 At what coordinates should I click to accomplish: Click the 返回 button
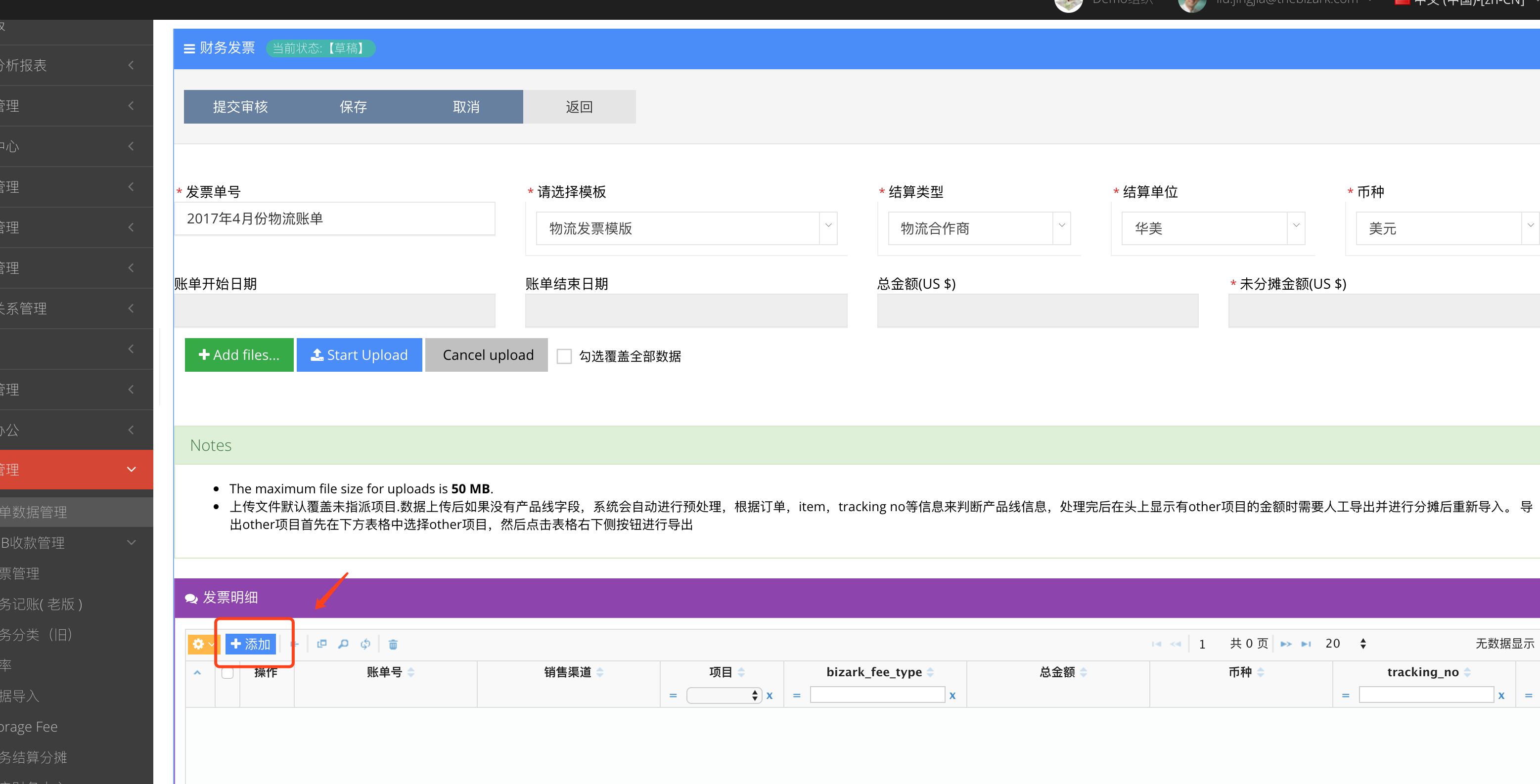579,107
